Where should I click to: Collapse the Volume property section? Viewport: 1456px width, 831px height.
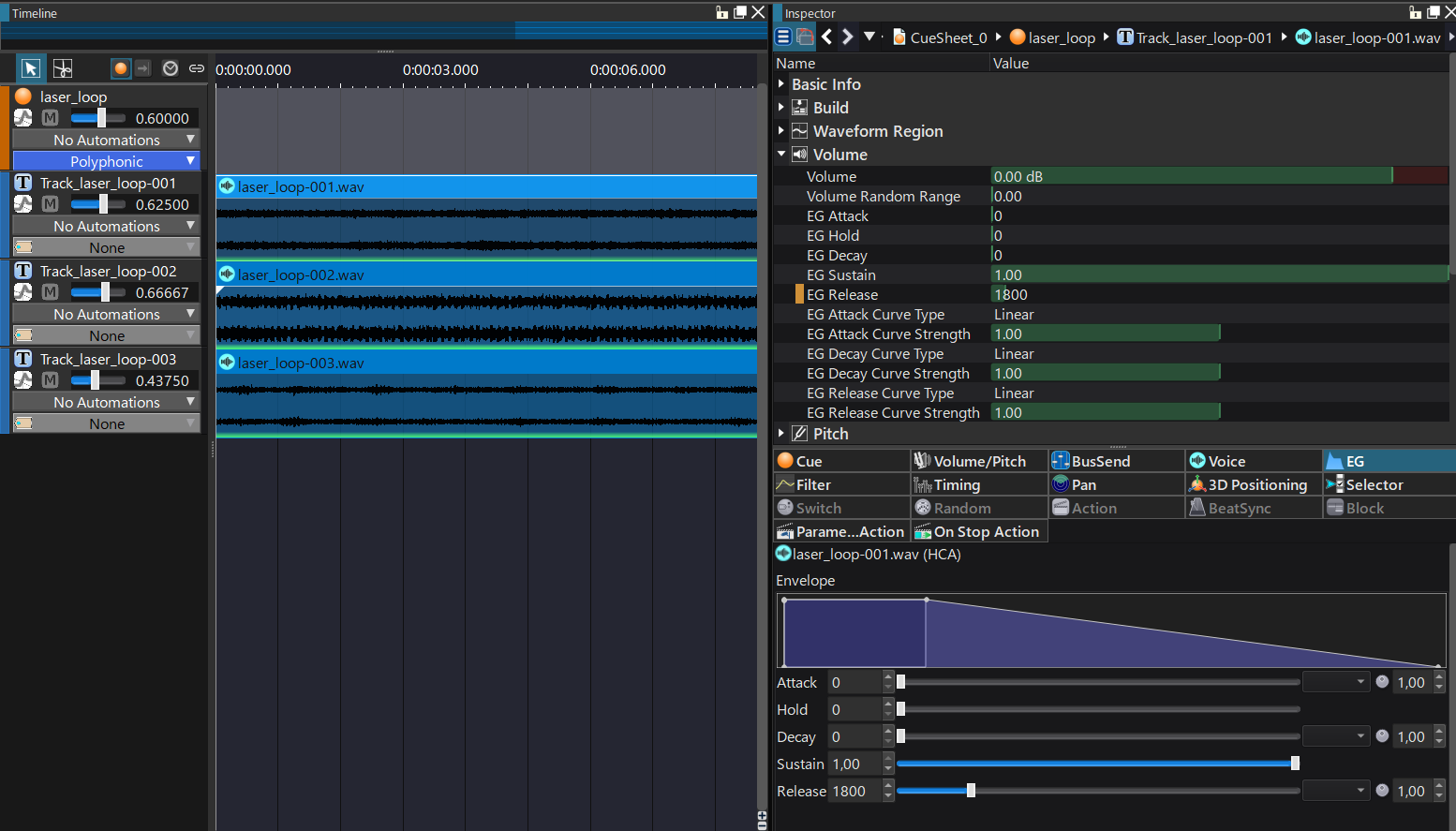pyautogui.click(x=781, y=155)
